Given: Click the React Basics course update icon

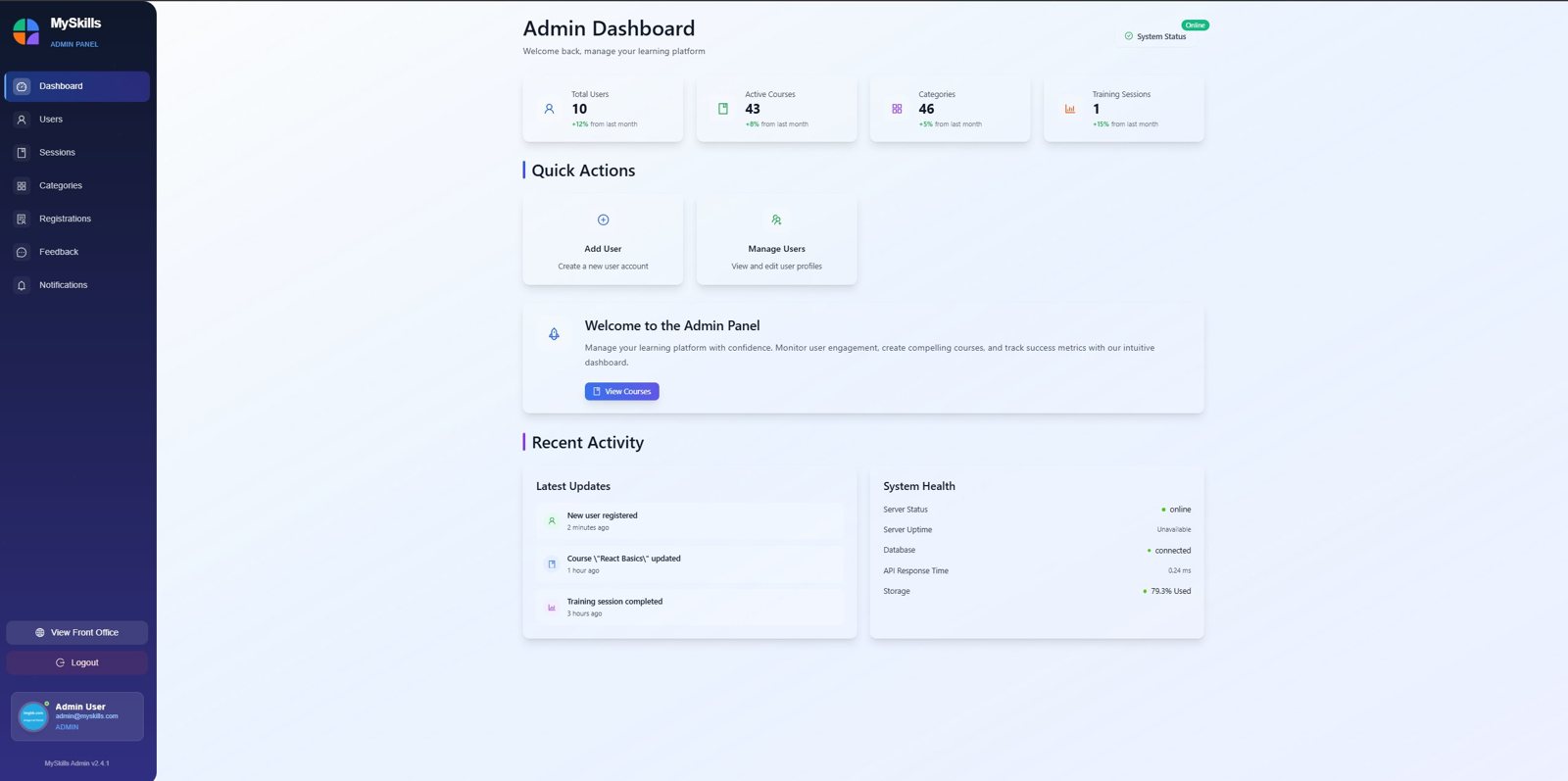Looking at the screenshot, I should click(552, 564).
